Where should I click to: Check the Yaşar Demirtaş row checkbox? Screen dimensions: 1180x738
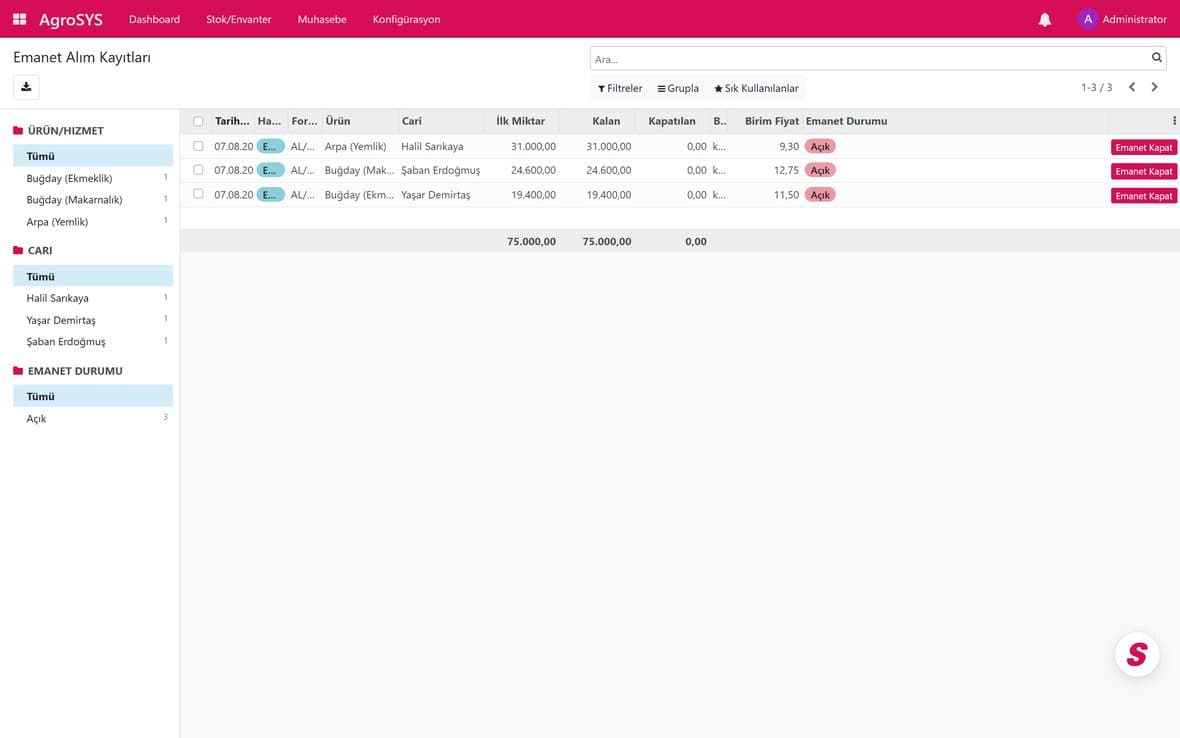(x=198, y=194)
